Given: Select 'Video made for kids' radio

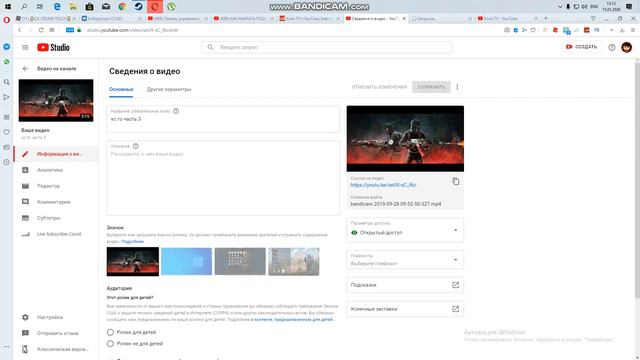Looking at the screenshot, I should 110,332.
